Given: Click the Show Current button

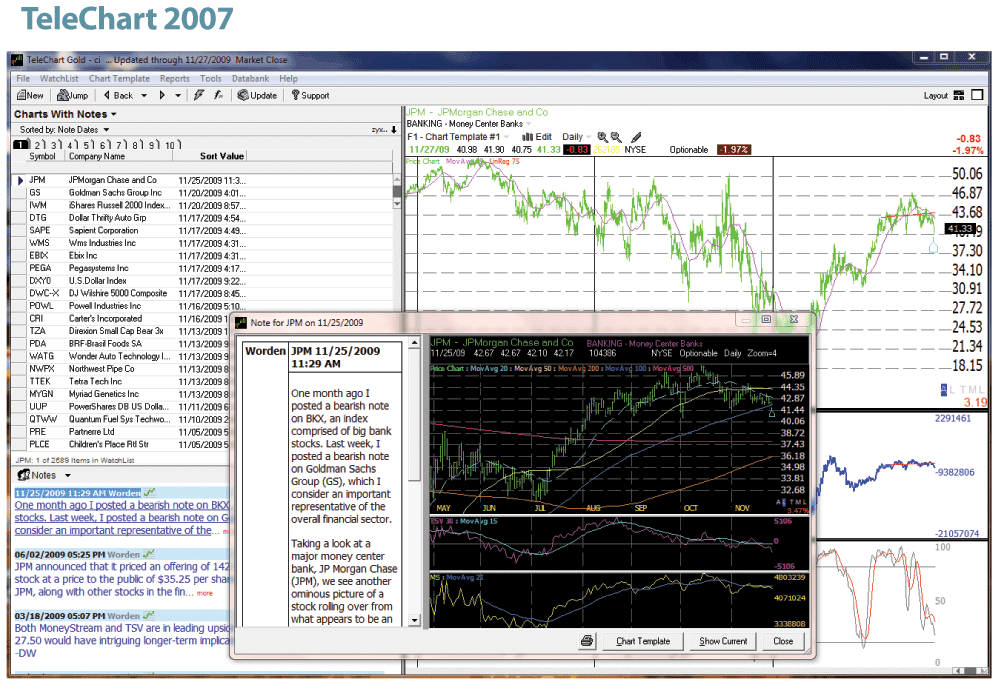Looking at the screenshot, I should pos(723,641).
